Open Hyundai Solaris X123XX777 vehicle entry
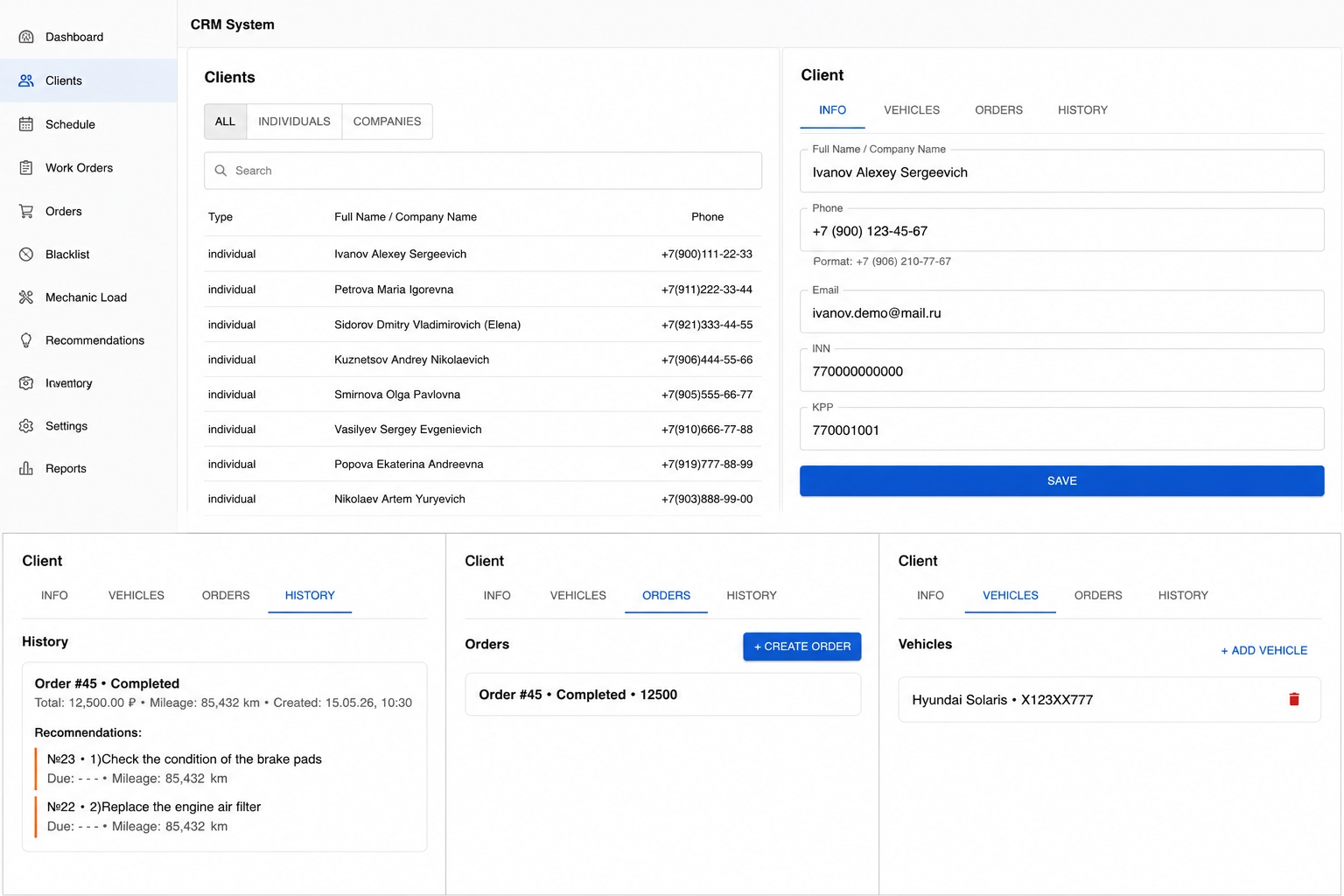 pos(1109,699)
